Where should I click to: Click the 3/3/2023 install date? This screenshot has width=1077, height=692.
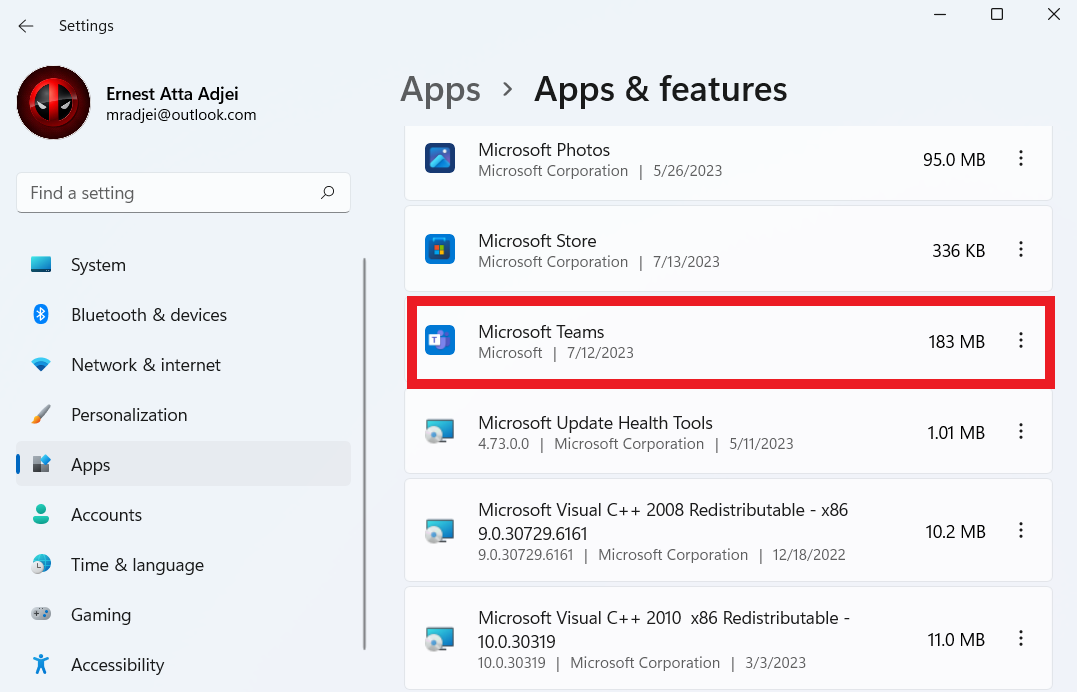(x=775, y=663)
